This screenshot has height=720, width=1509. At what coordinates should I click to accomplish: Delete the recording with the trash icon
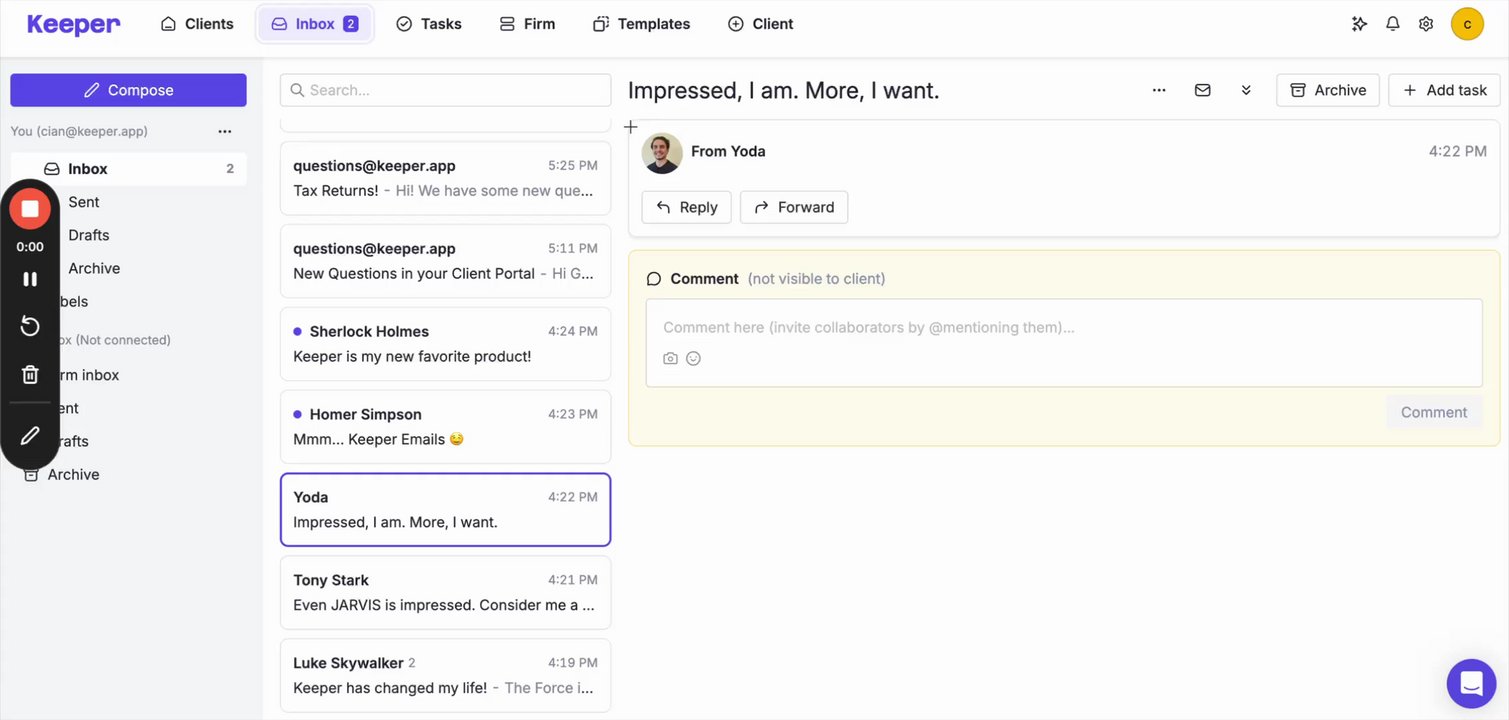point(30,375)
